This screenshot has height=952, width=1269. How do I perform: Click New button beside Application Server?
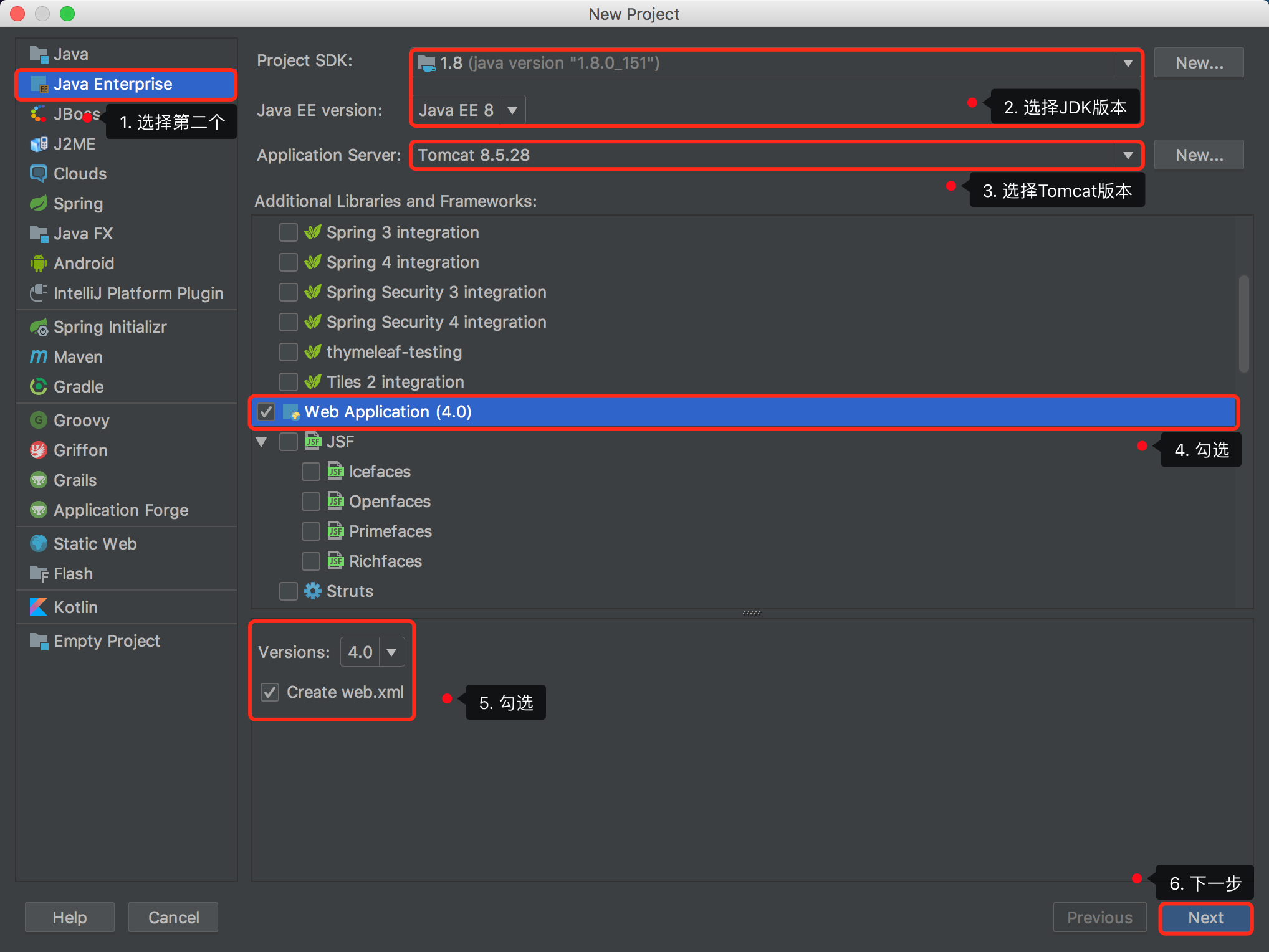point(1199,155)
